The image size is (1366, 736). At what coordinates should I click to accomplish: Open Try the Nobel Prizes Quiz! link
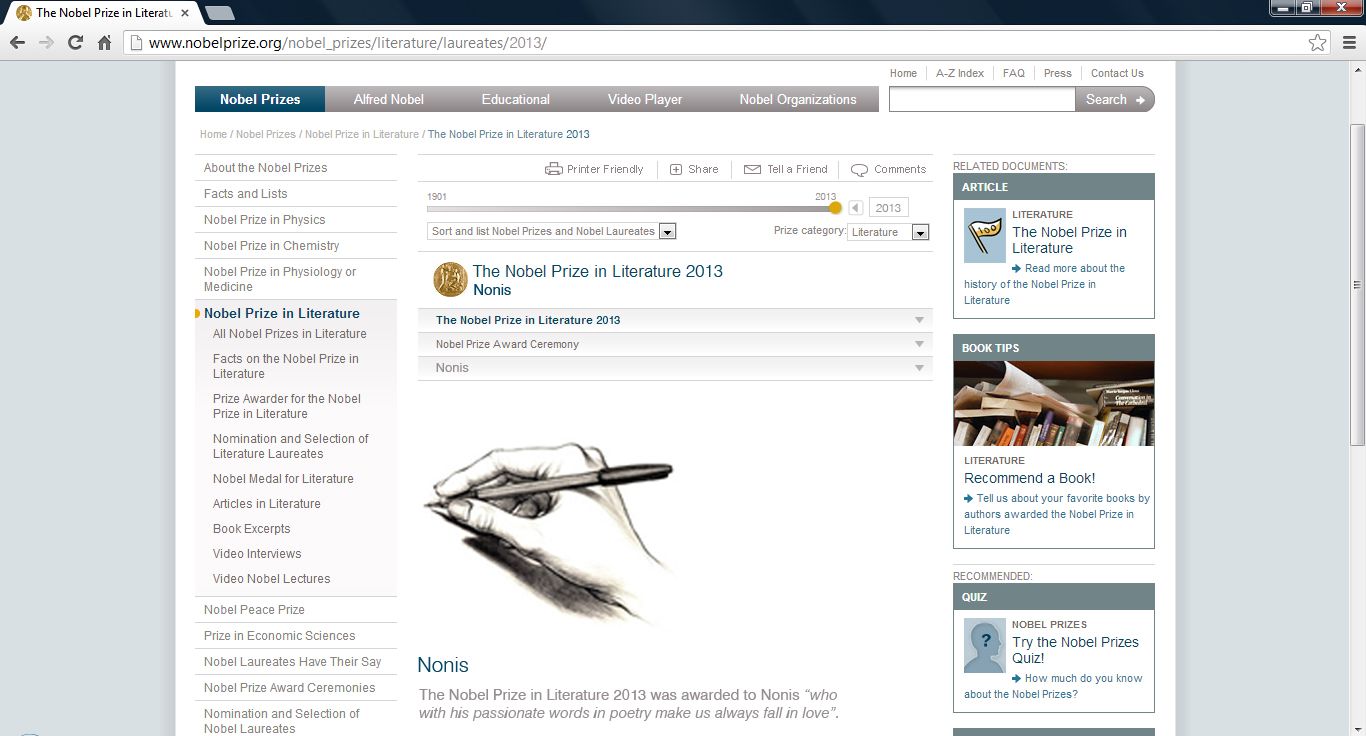click(1075, 650)
